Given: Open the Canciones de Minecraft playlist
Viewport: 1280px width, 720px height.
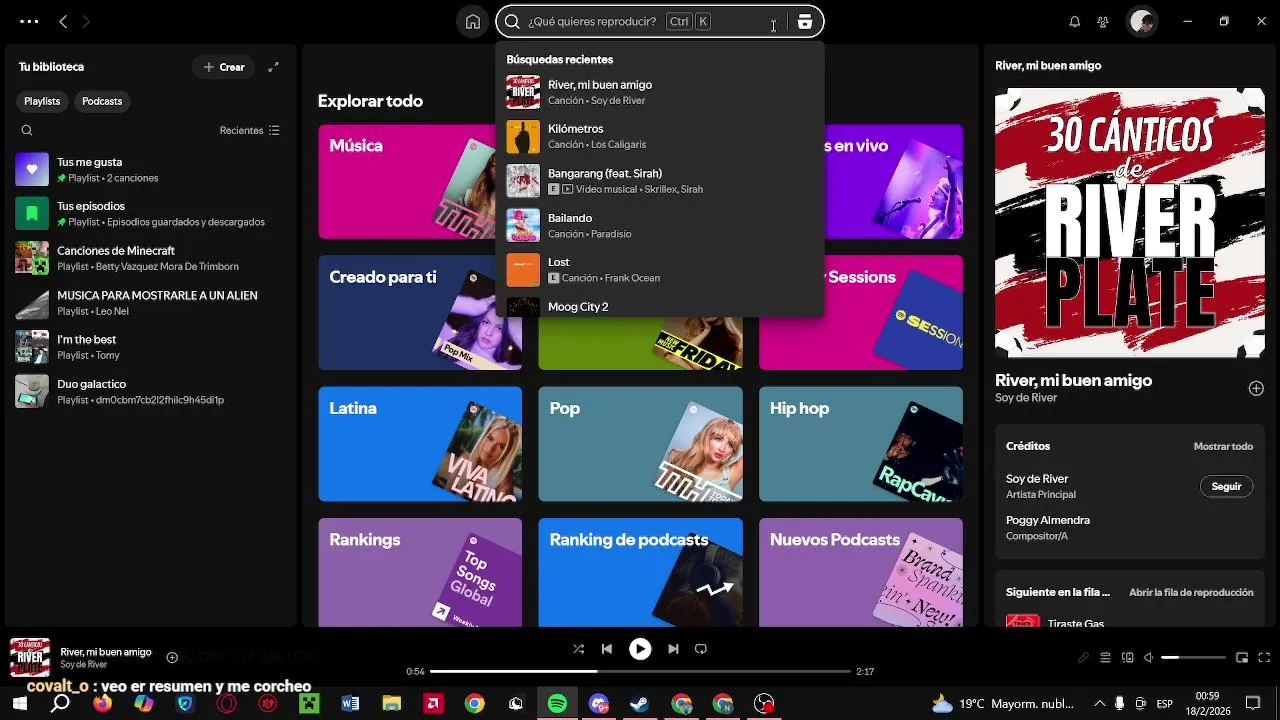Looking at the screenshot, I should (150, 258).
